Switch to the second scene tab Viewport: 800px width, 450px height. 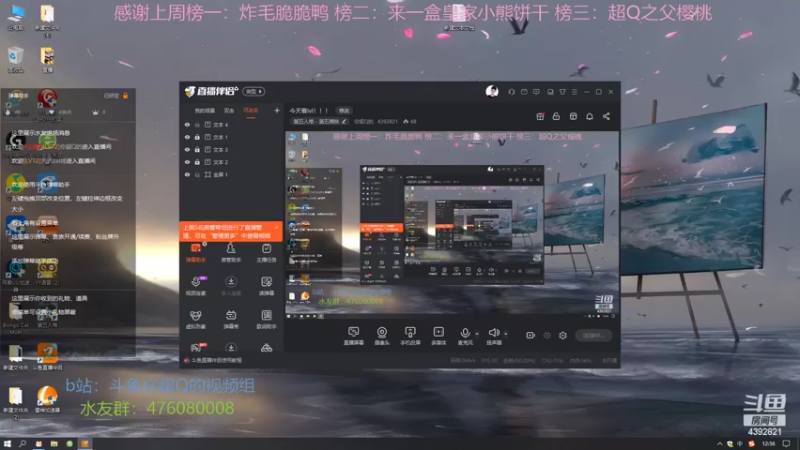[229, 111]
